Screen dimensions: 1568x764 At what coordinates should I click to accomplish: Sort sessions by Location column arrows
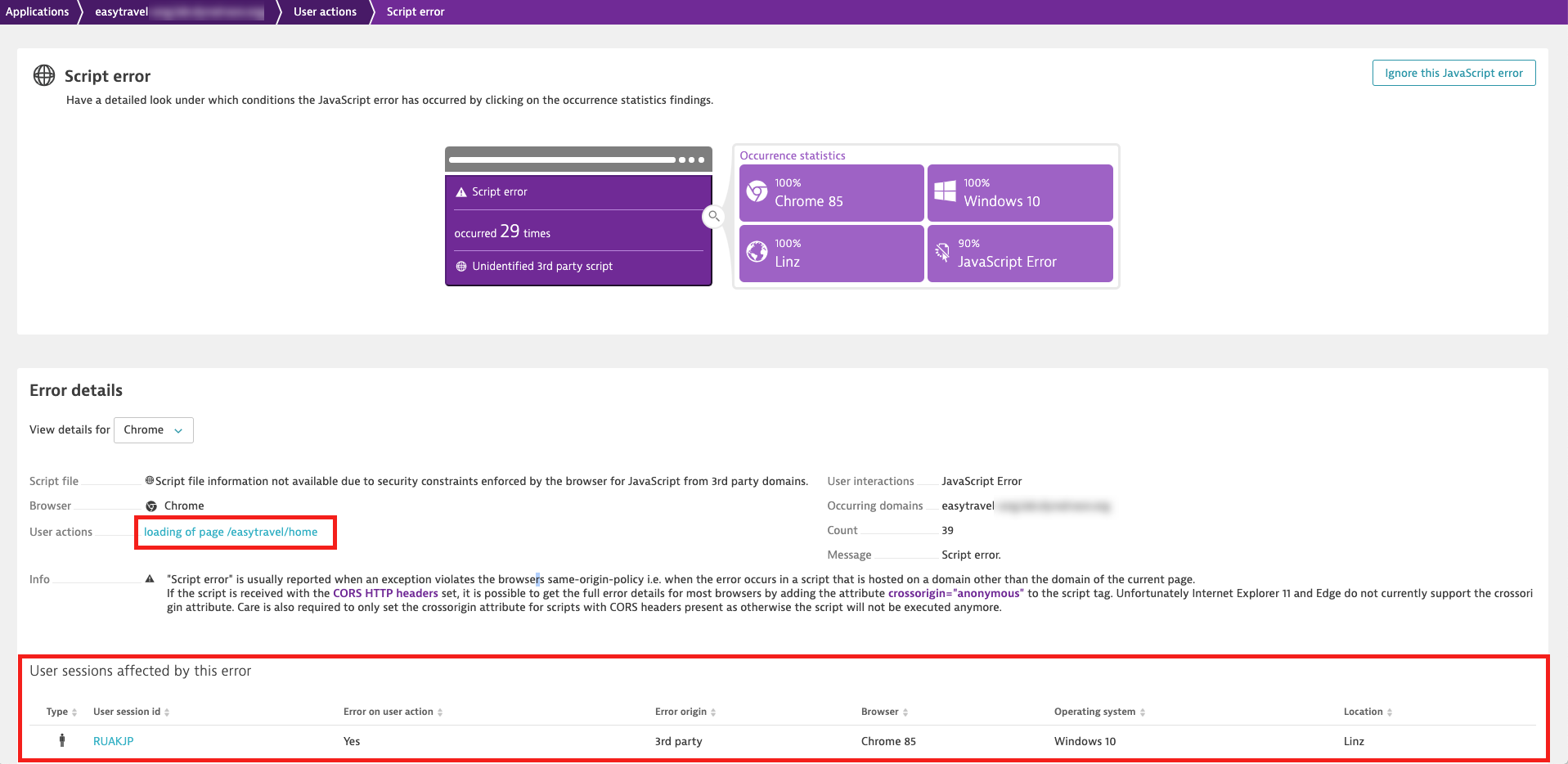click(1390, 712)
